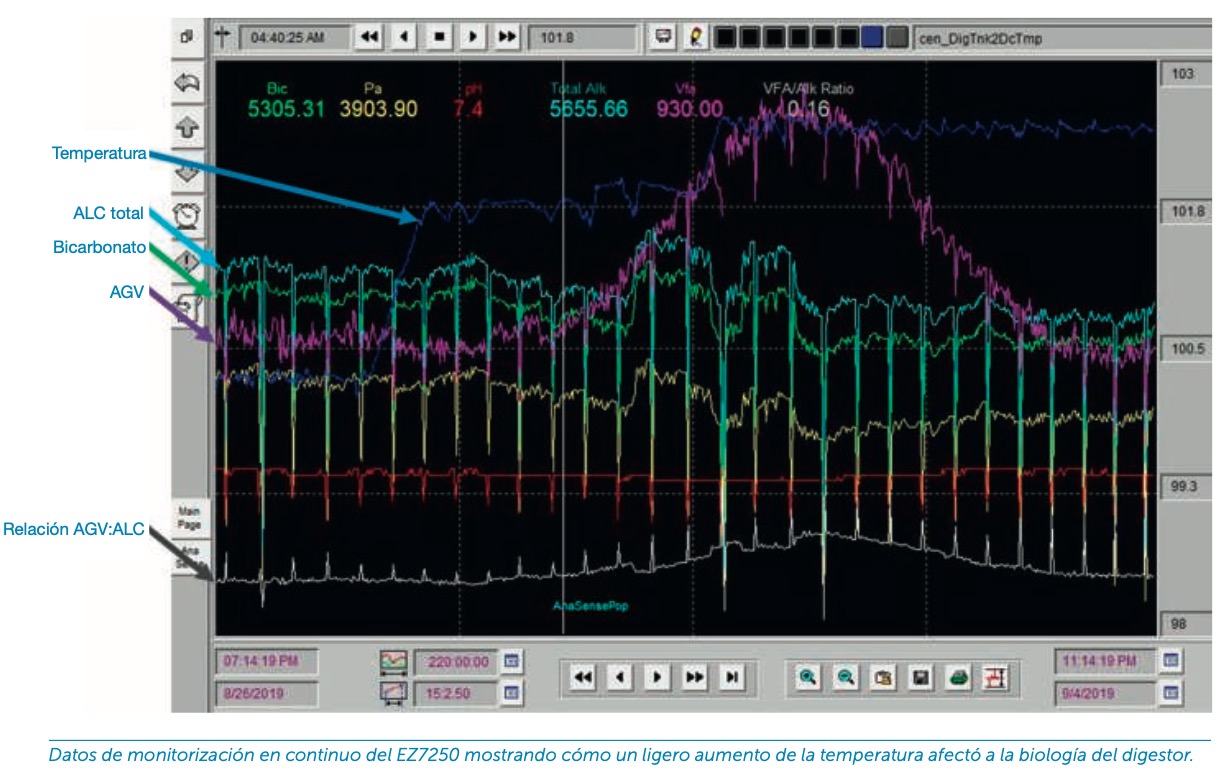The width and height of the screenshot is (1223, 768).
Task: Click the Total Alk value 5655.66
Action: pyautogui.click(x=588, y=108)
